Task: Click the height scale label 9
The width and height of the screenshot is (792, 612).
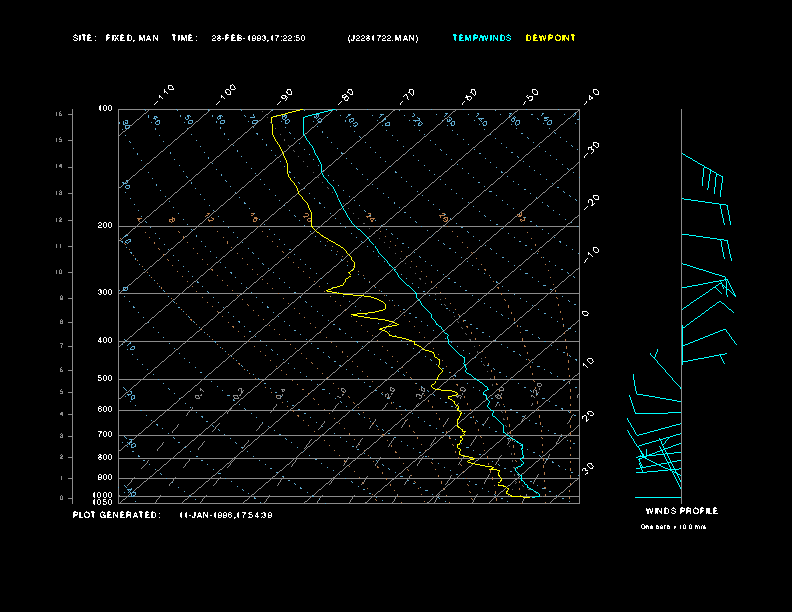Action: pyautogui.click(x=62, y=298)
